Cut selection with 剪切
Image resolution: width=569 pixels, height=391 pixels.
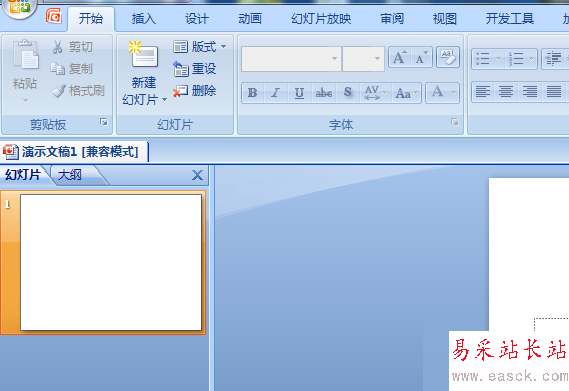[x=73, y=47]
